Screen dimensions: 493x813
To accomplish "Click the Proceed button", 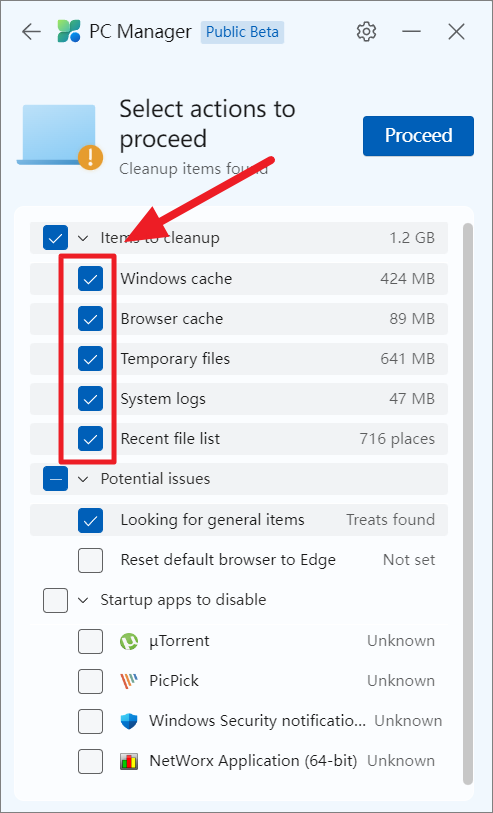I will (418, 136).
